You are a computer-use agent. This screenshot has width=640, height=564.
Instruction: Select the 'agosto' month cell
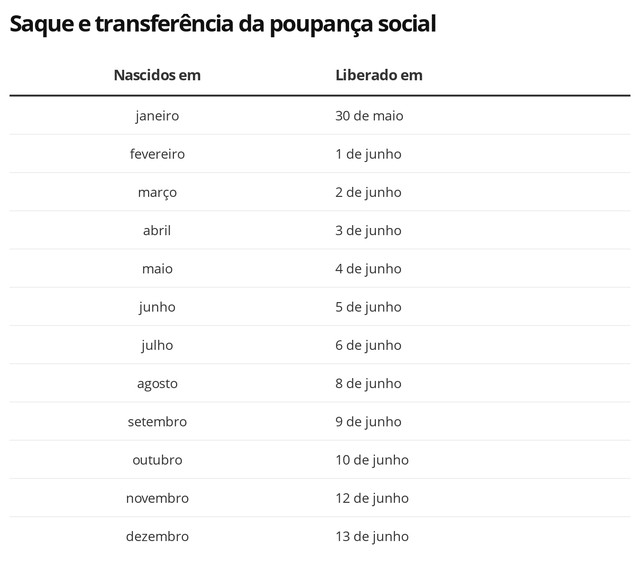tap(157, 383)
